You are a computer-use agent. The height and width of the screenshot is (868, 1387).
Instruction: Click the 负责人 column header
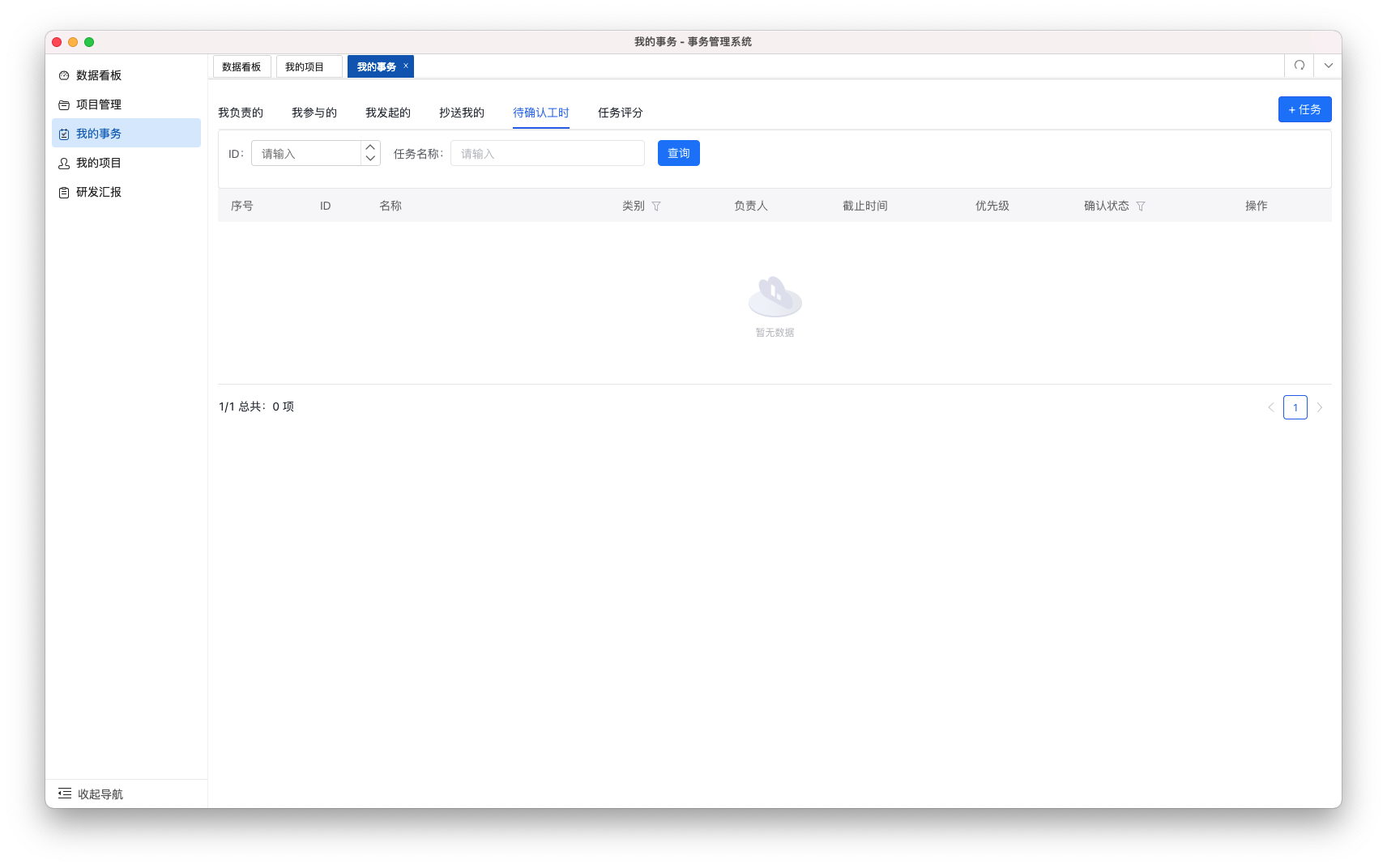(751, 206)
